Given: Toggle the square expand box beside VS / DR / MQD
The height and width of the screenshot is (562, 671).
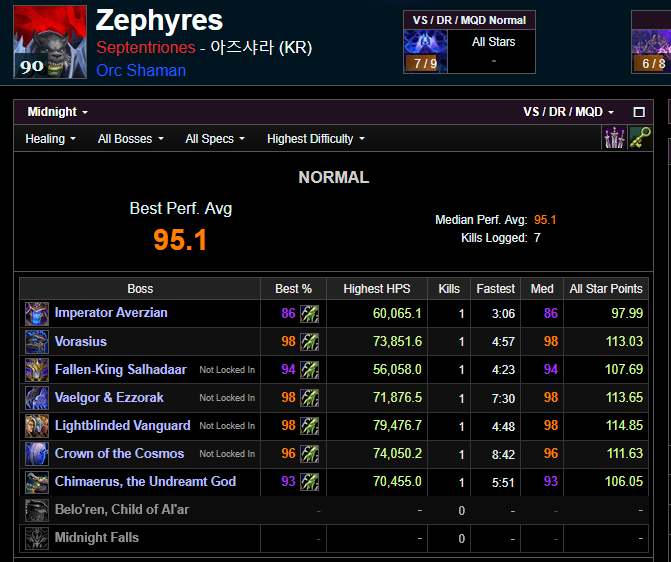Looking at the screenshot, I should click(639, 112).
